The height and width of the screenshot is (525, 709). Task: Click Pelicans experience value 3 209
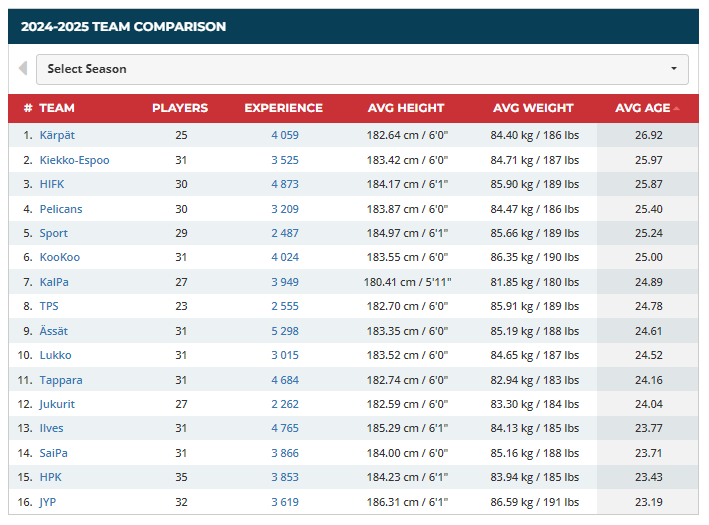(x=285, y=209)
